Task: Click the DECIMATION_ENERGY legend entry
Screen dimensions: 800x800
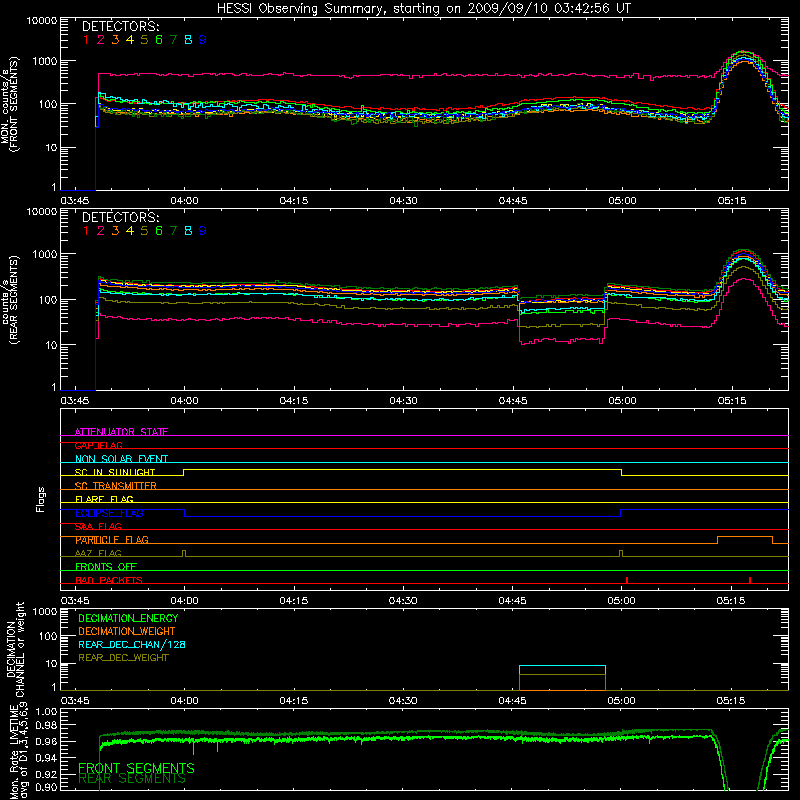Action: pyautogui.click(x=128, y=618)
